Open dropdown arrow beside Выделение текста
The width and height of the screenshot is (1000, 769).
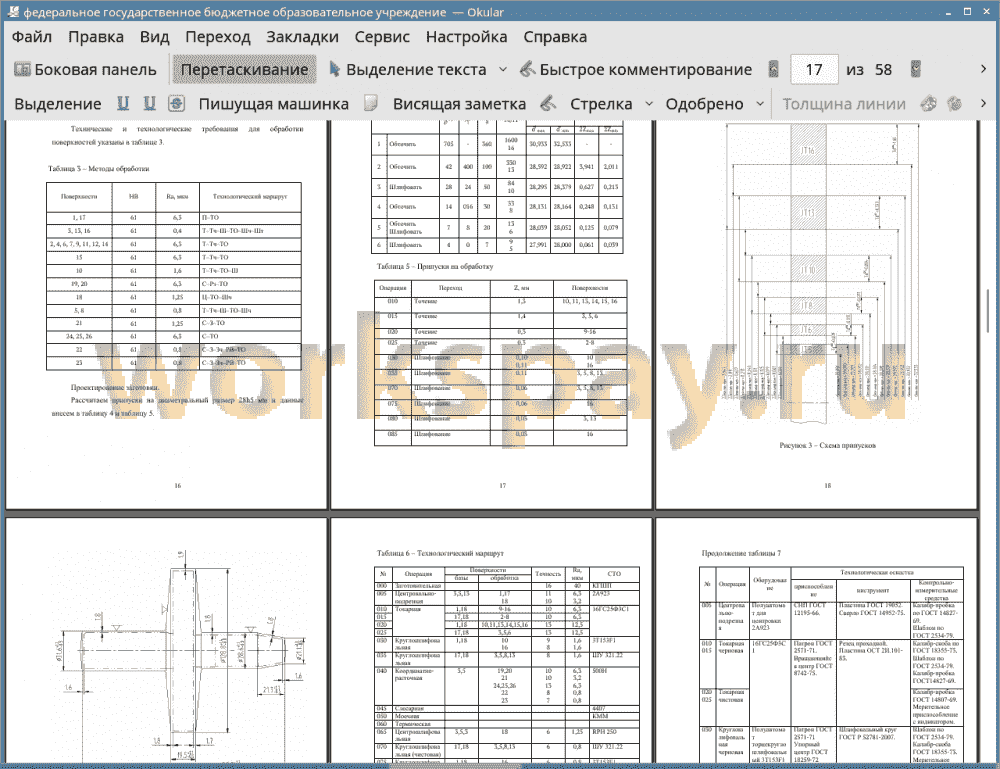(x=503, y=70)
